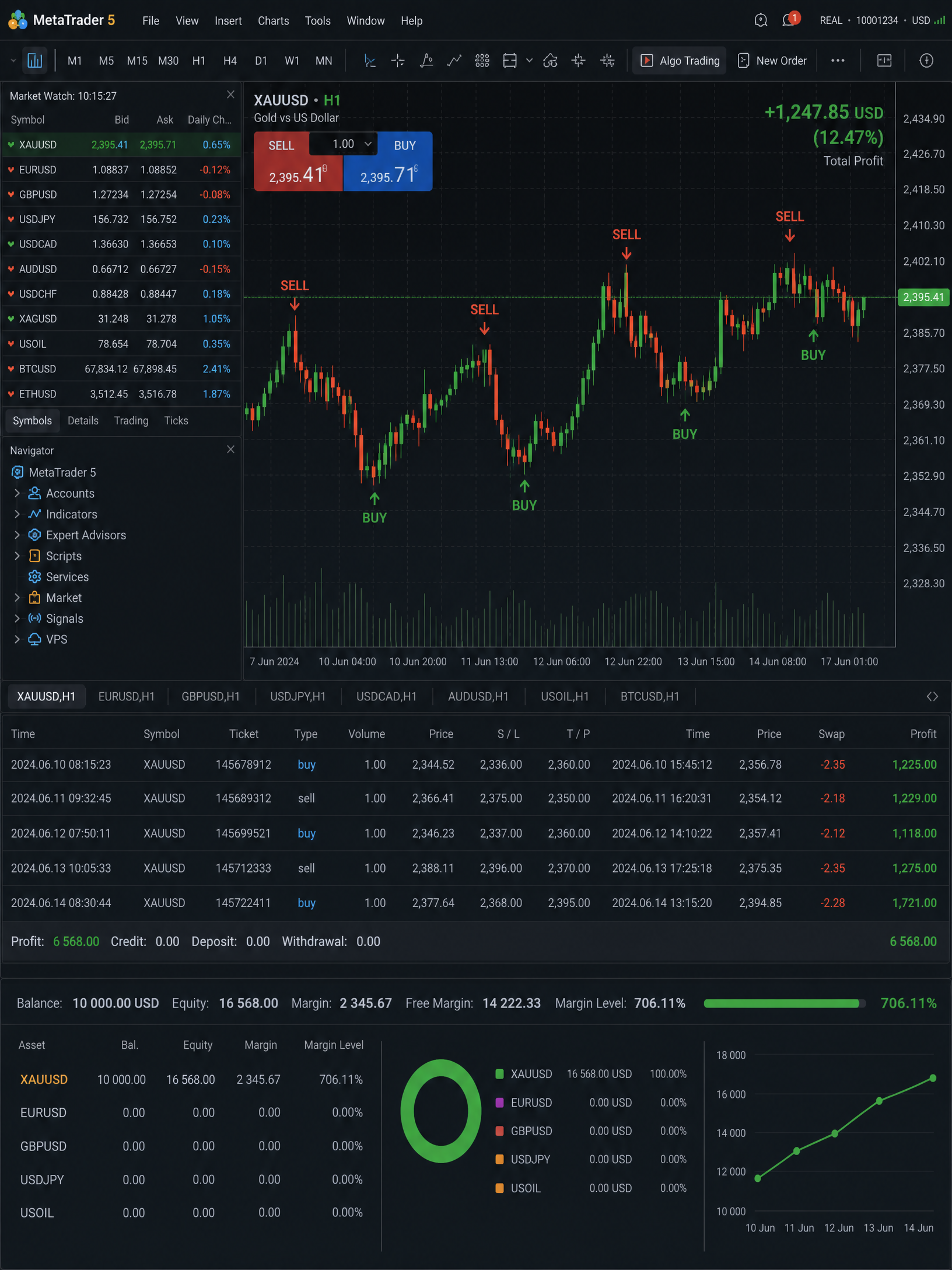Click the bar chart type icon in toolbar

[x=35, y=61]
